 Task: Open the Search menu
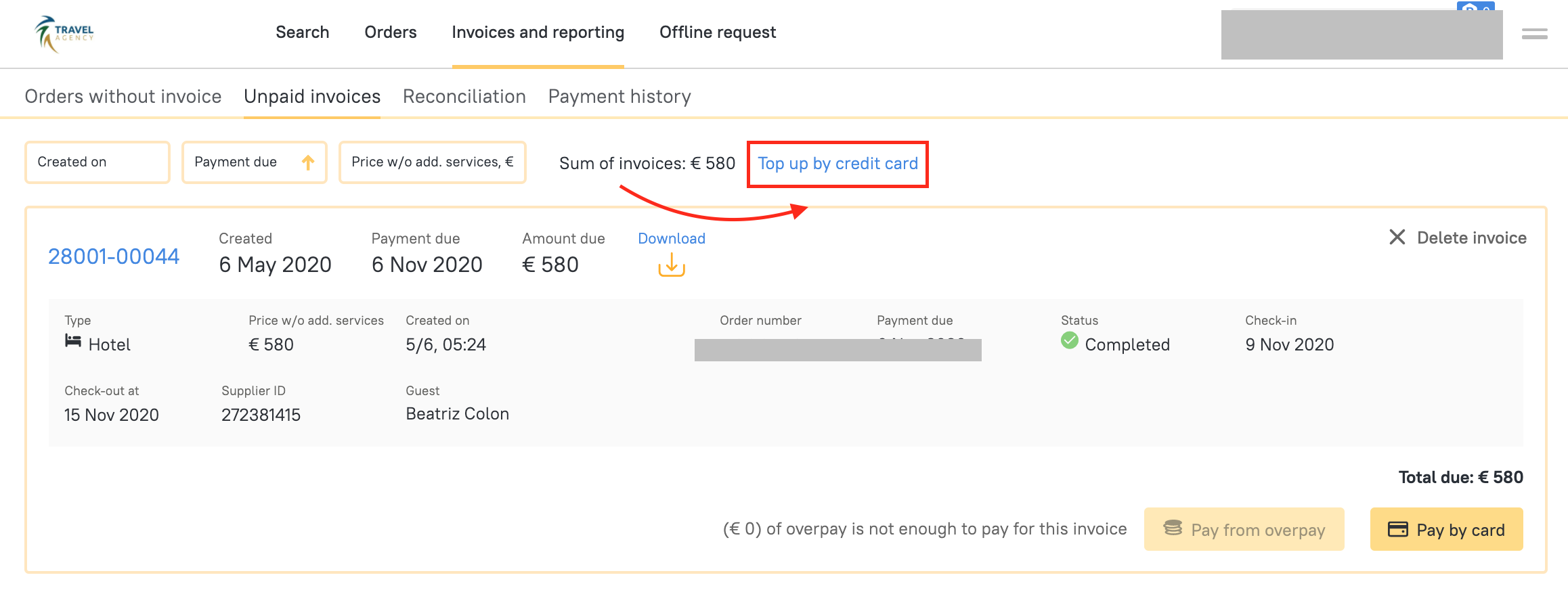click(302, 32)
